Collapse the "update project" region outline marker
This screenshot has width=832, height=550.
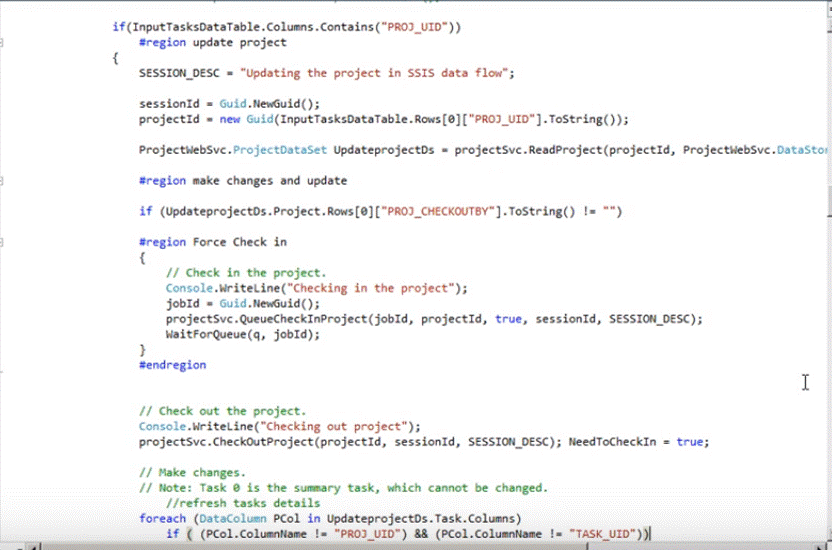(2, 42)
